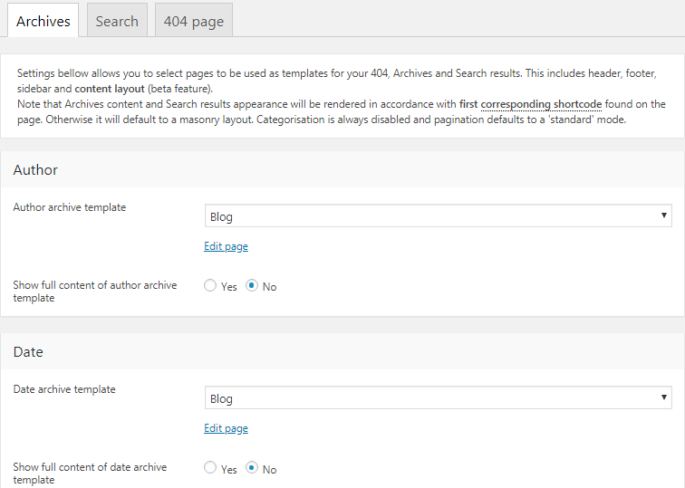
Task: Click the Author section header
Action: (x=36, y=170)
